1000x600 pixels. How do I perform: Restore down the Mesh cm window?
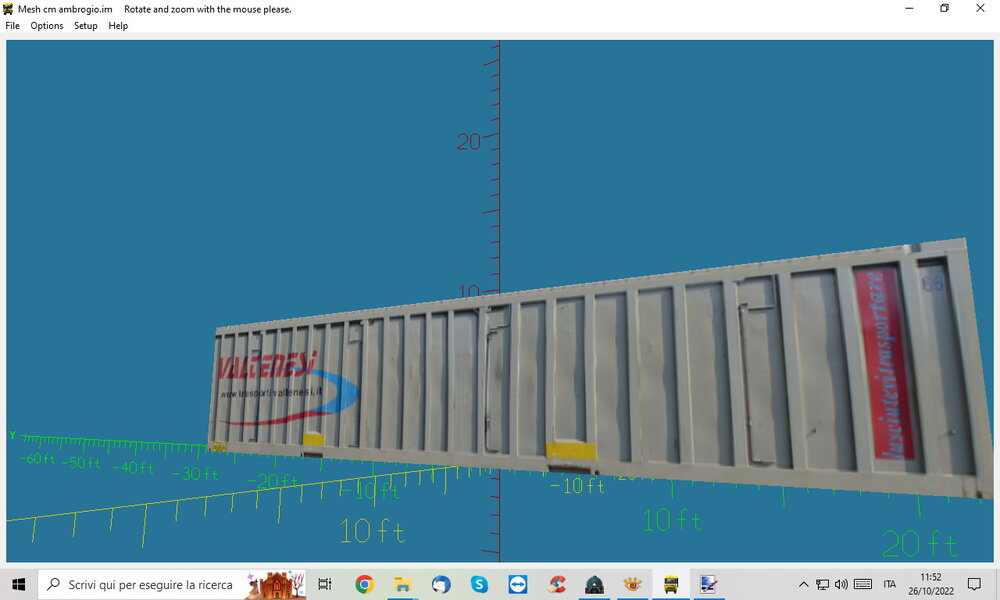point(945,8)
